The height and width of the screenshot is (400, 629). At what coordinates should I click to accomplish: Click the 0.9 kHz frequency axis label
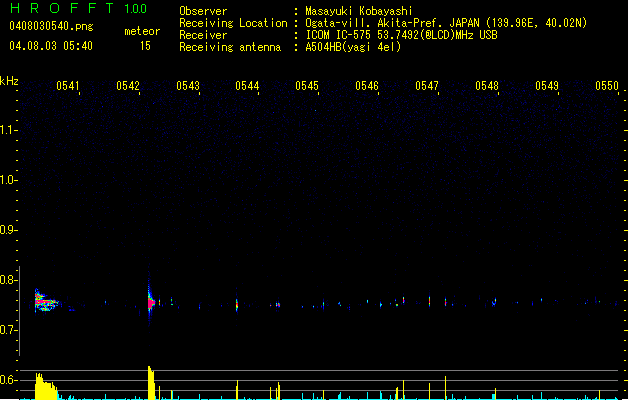8,230
